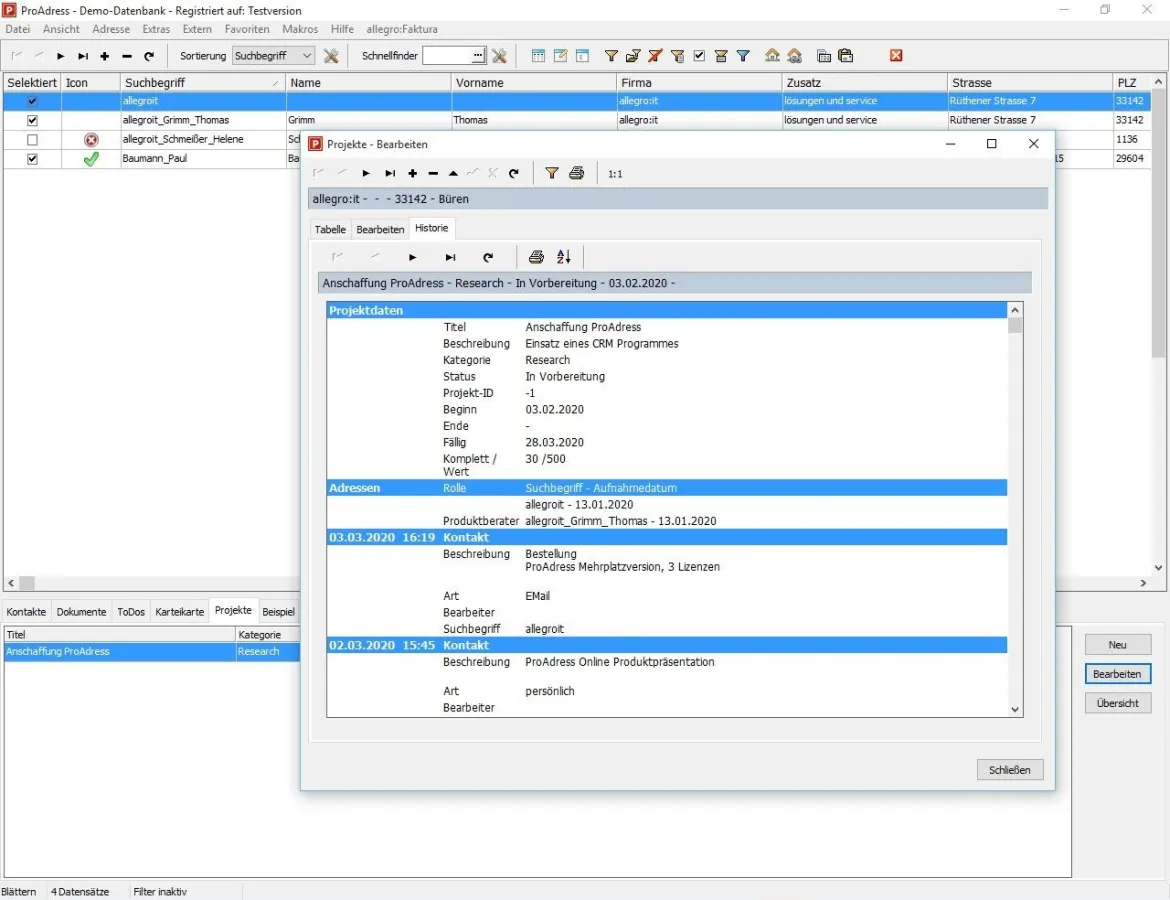Expand the Sortierung dropdown
The image size is (1170, 900).
click(306, 56)
